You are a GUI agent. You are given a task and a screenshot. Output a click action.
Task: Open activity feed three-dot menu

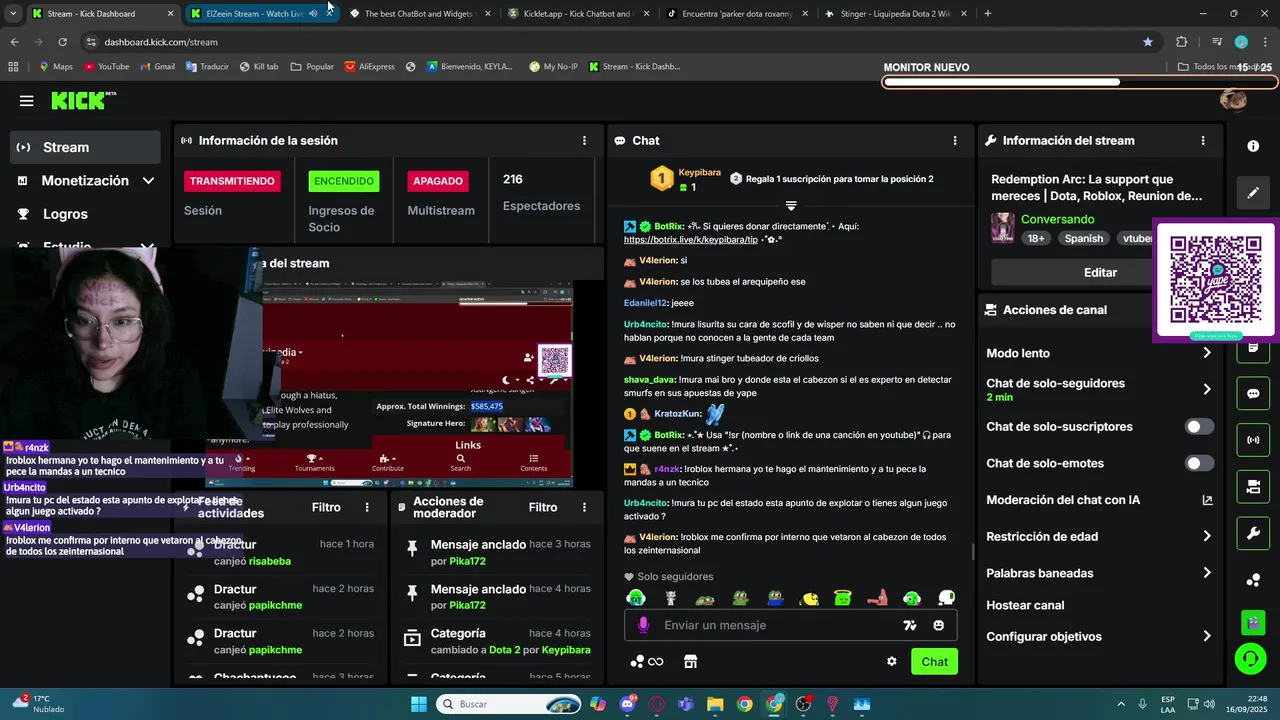pyautogui.click(x=367, y=508)
